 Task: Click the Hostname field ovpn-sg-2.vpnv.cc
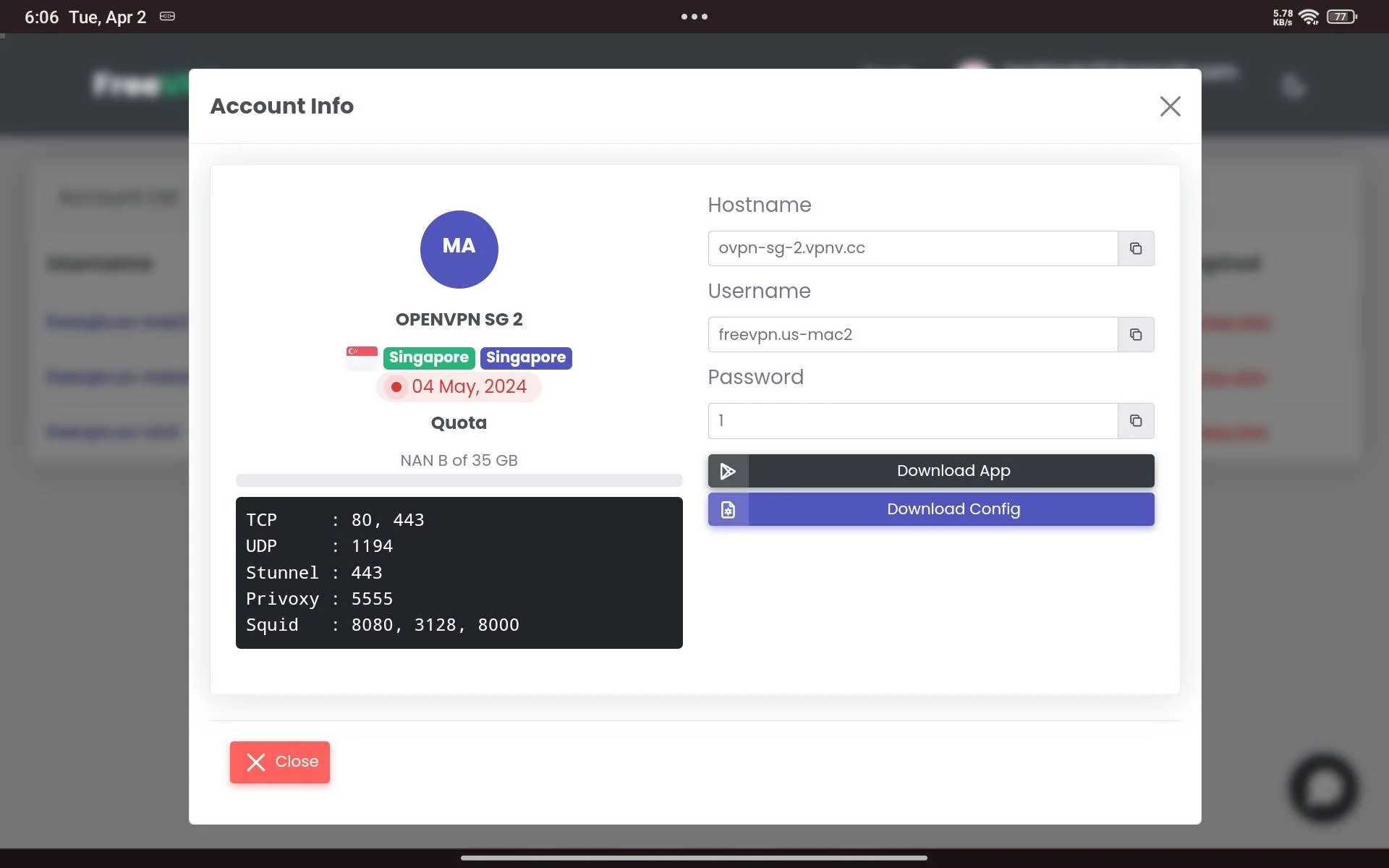coord(913,248)
